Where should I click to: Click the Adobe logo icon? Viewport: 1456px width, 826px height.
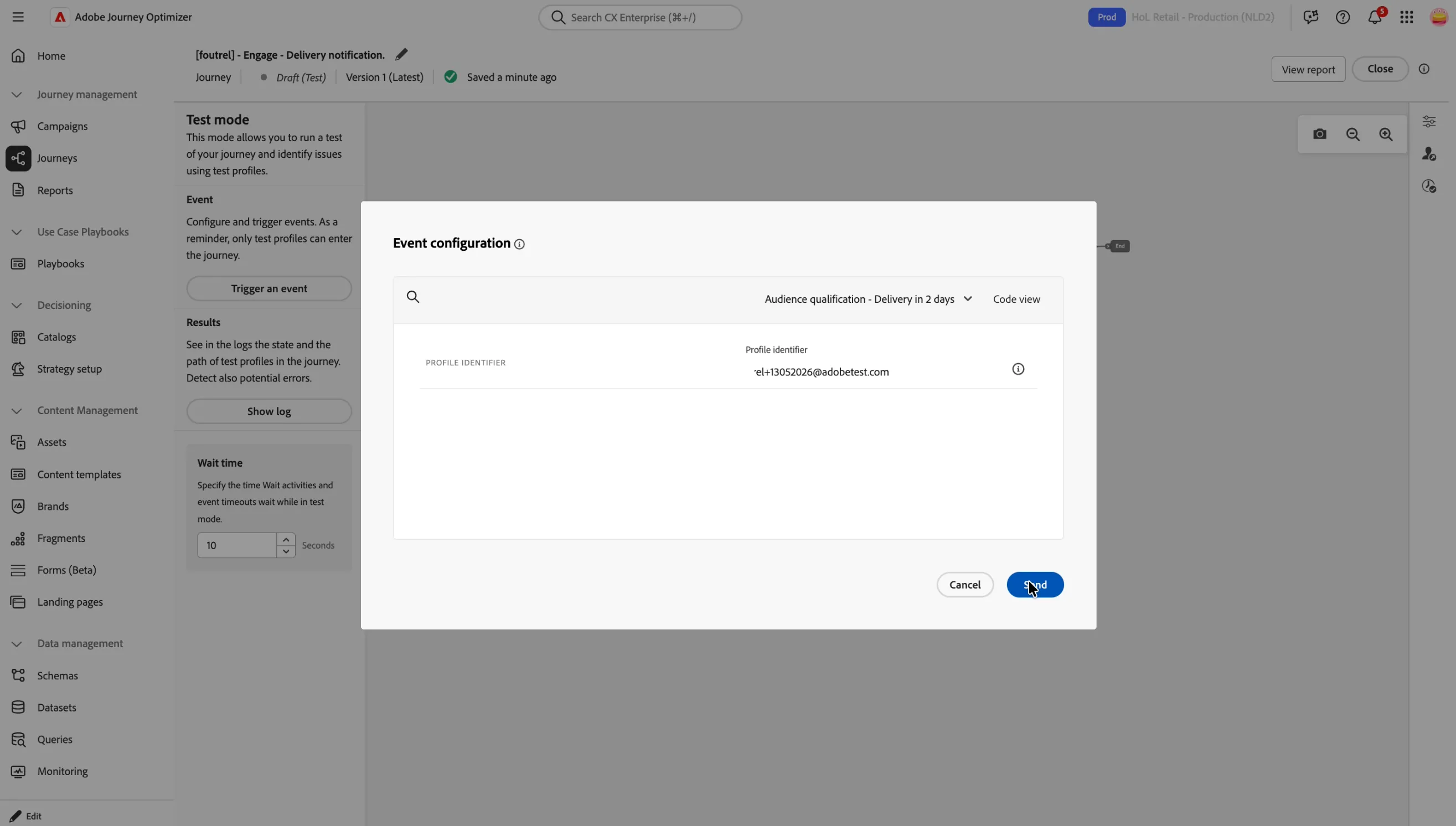click(x=60, y=17)
